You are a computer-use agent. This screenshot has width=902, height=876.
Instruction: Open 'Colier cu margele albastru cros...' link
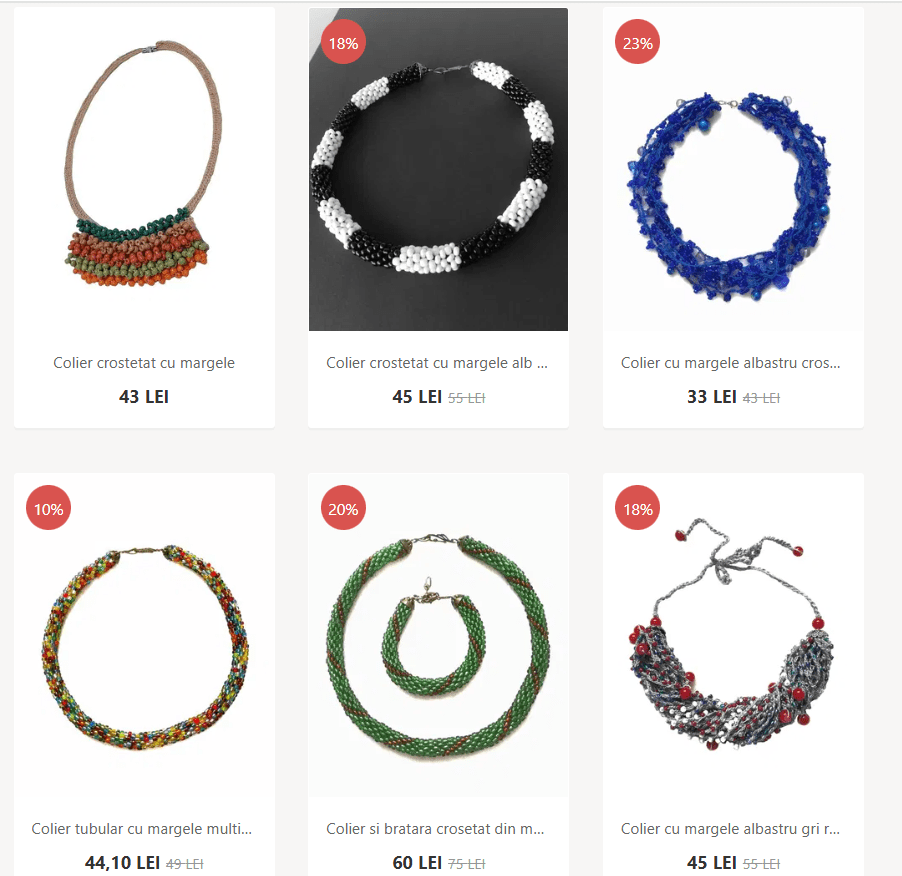[x=731, y=363]
